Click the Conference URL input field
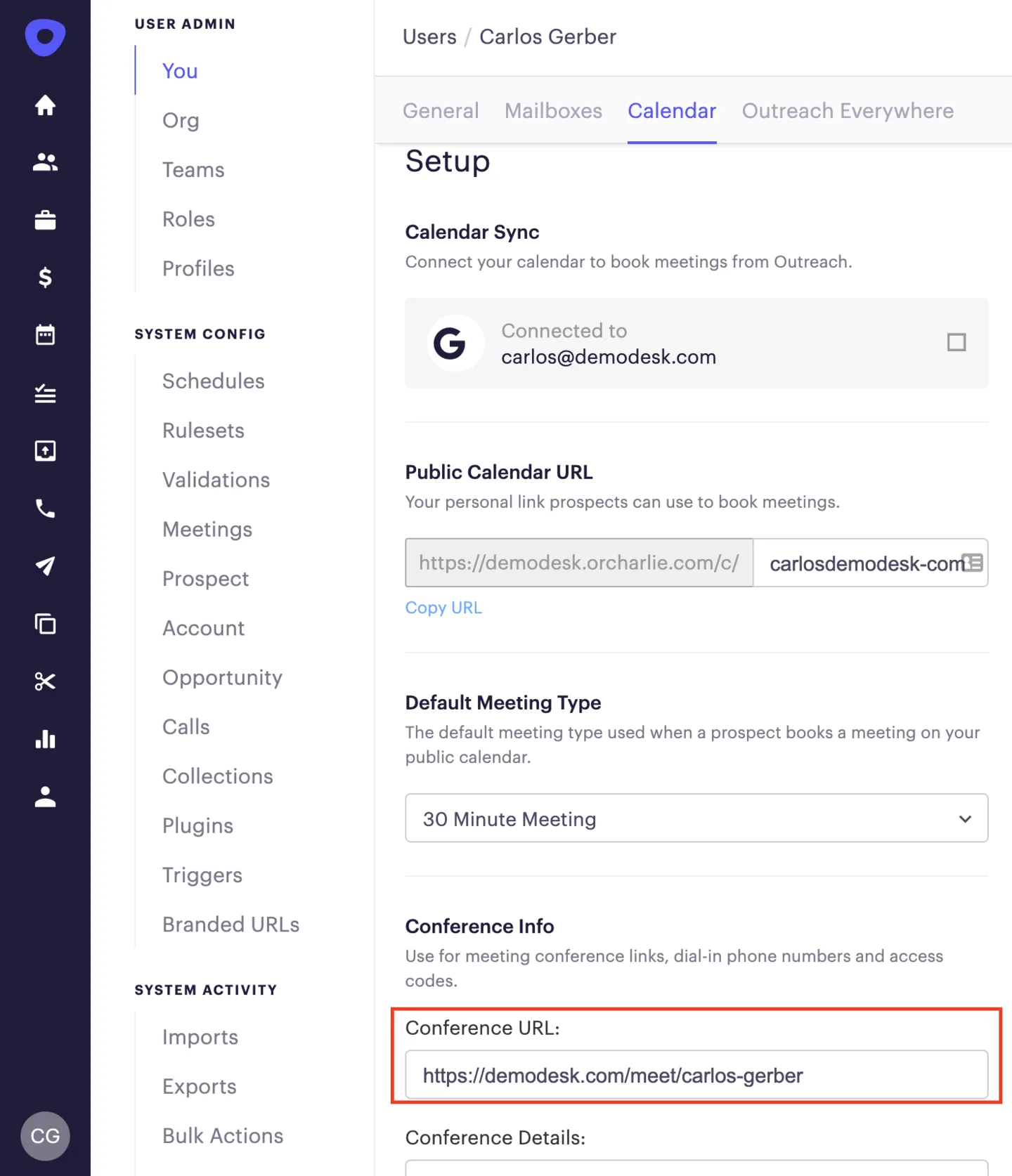 click(x=696, y=1075)
